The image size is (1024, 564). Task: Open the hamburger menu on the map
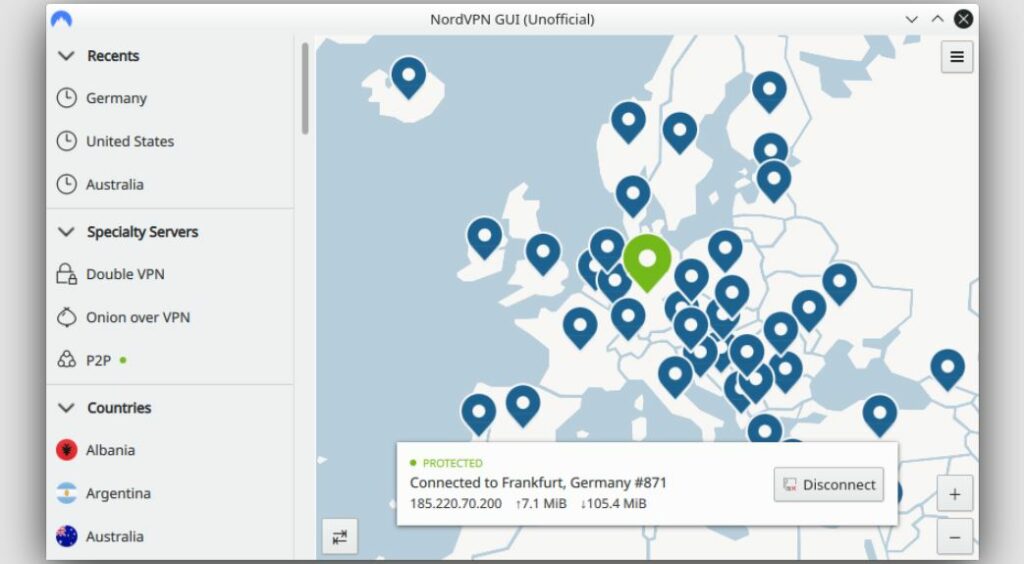point(957,57)
